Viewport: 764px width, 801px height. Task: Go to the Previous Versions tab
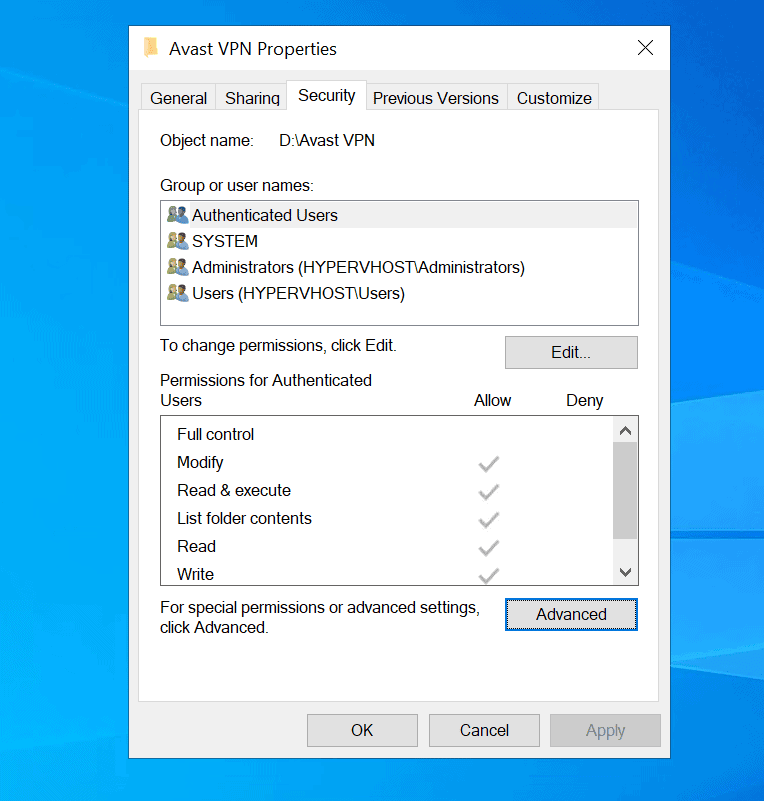point(436,98)
